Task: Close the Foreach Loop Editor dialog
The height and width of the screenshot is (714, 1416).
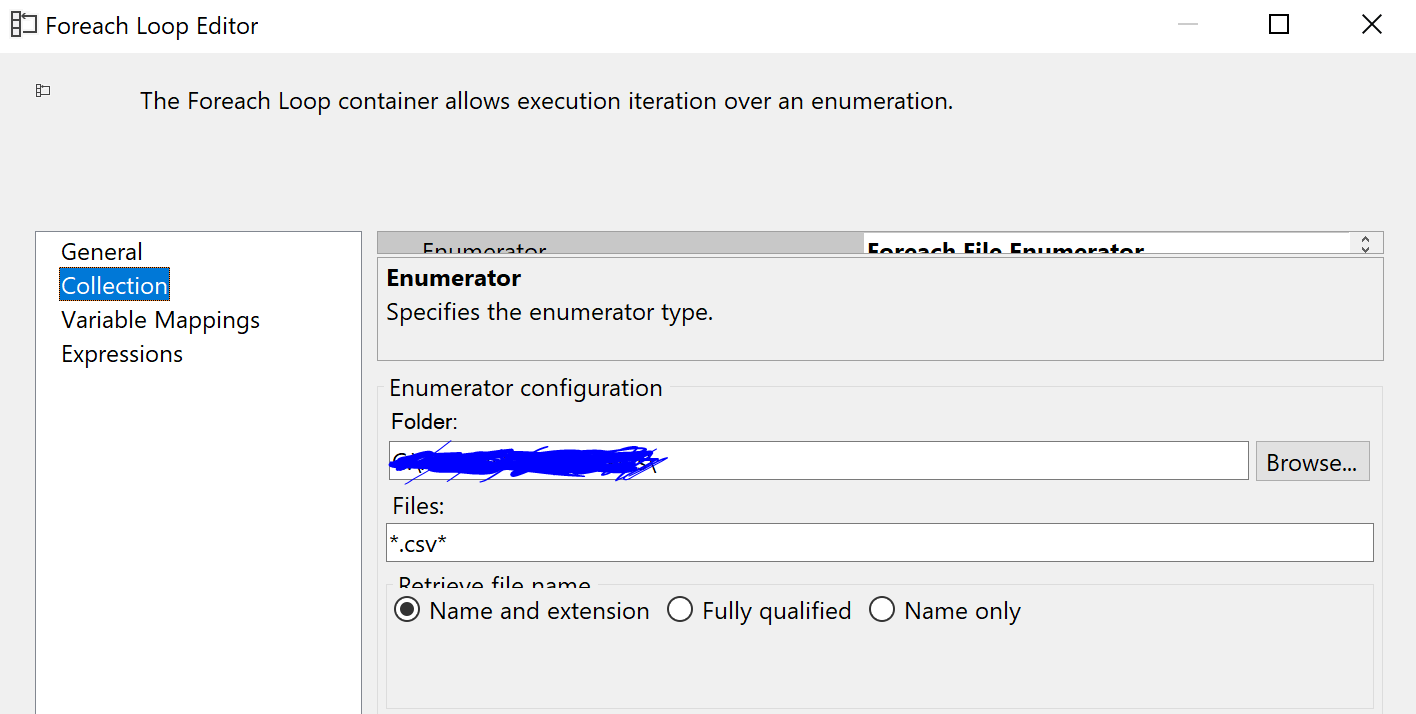Action: pos(1371,25)
